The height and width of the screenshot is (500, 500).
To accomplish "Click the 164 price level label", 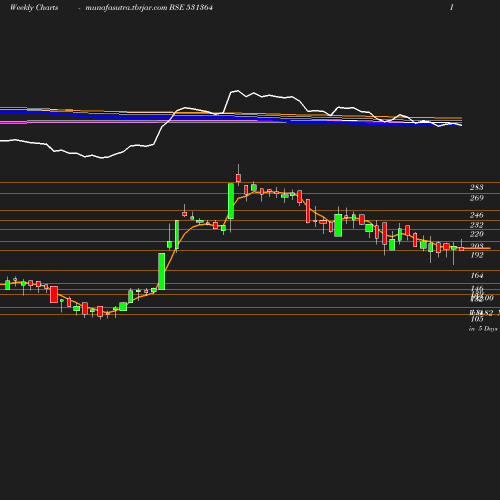I will click(477, 275).
